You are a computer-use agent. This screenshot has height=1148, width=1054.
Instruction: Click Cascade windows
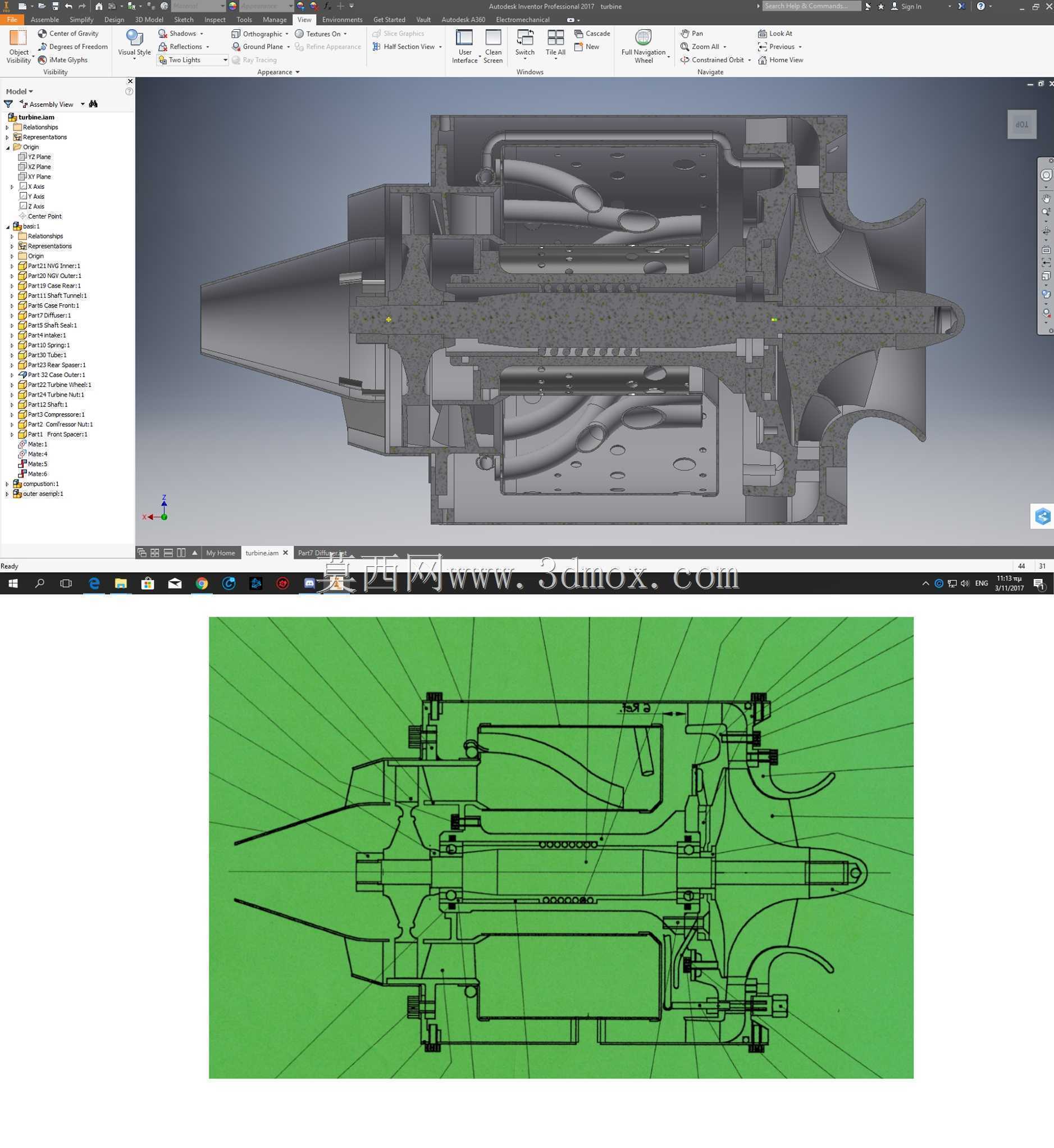592,34
